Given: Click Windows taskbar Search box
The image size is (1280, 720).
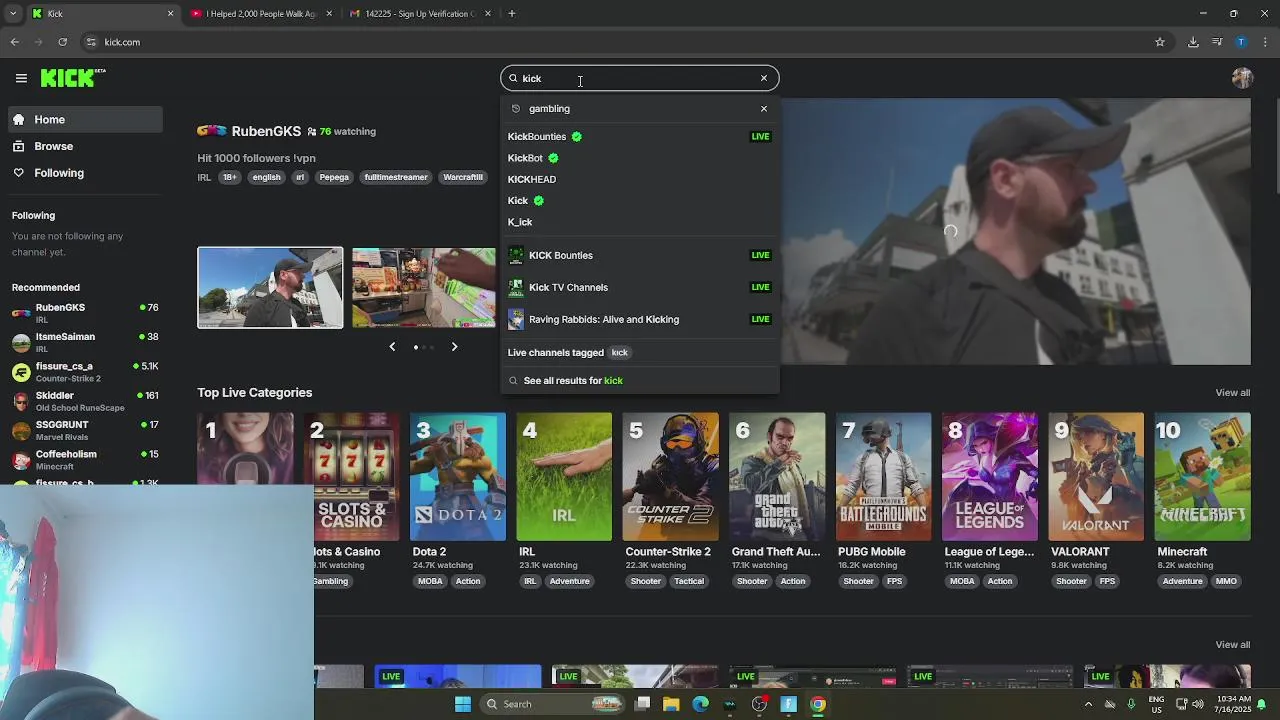Looking at the screenshot, I should (x=553, y=704).
